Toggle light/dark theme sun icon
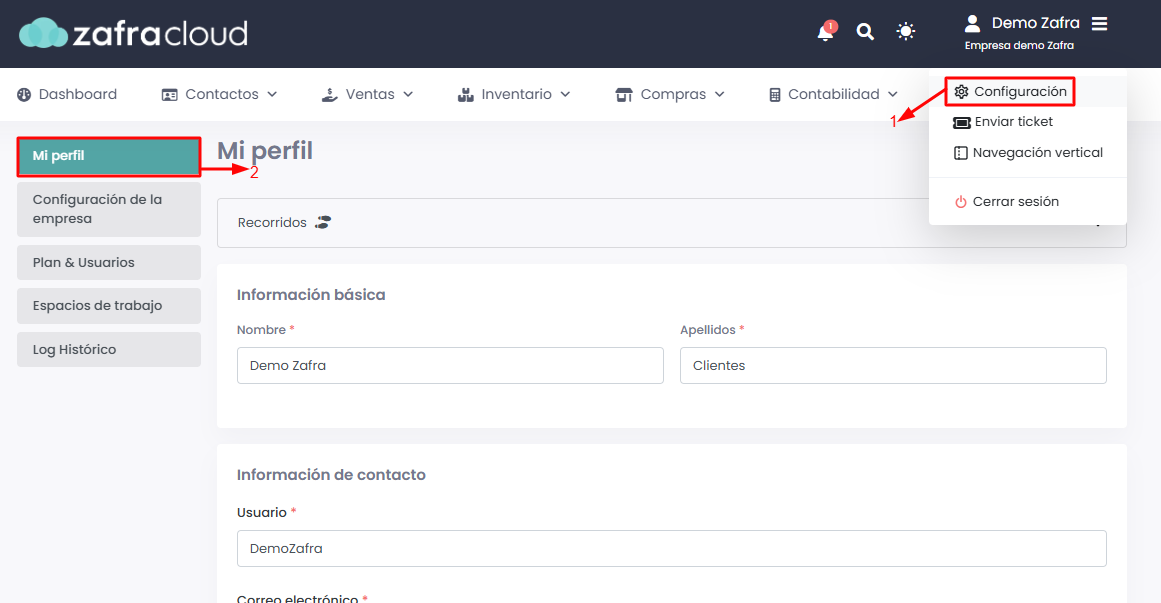This screenshot has width=1161, height=603. (906, 31)
